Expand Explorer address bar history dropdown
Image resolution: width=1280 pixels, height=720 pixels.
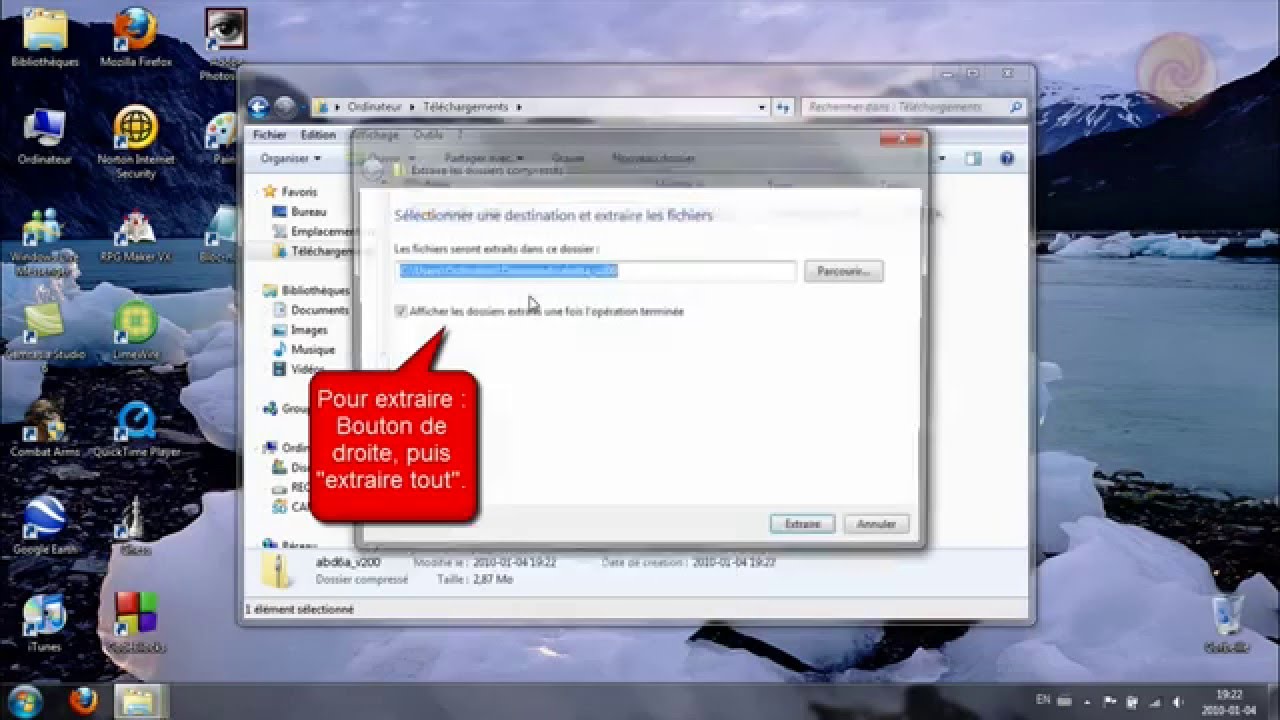pos(762,107)
